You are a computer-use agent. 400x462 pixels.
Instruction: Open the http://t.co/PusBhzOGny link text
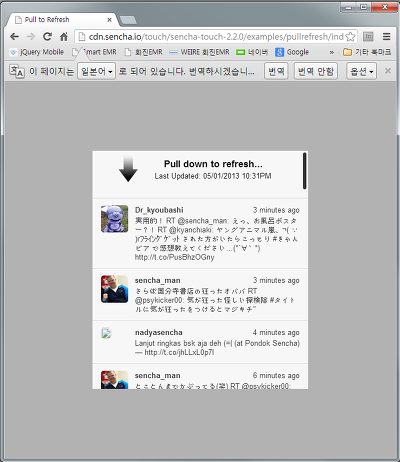pos(174,257)
